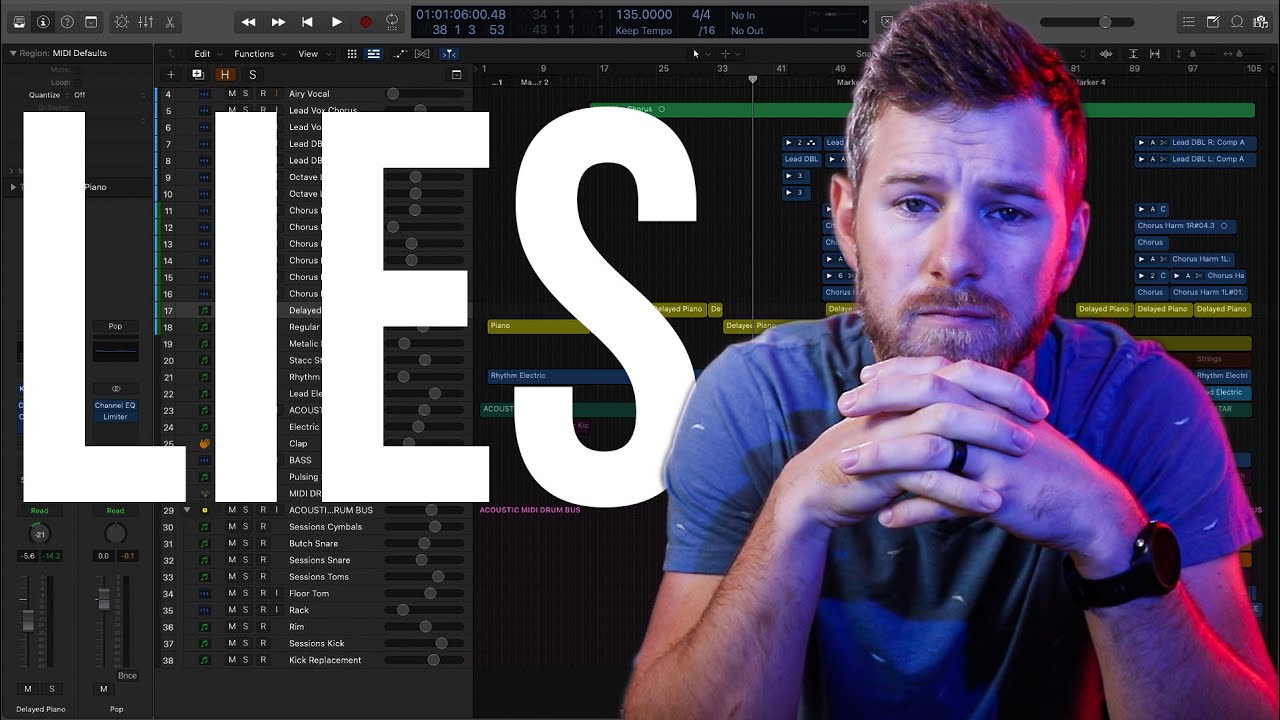The width and height of the screenshot is (1280, 720).
Task: Collapse the Region MIDI Defaults disclosure triangle
Action: pyautogui.click(x=13, y=53)
